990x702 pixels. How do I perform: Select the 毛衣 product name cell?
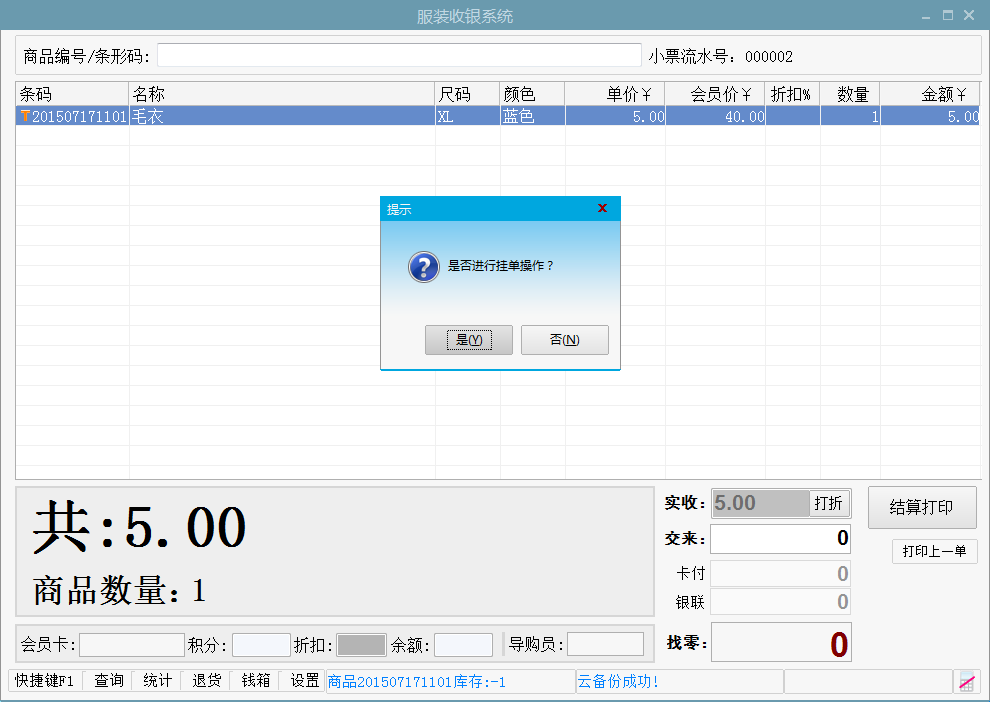282,116
